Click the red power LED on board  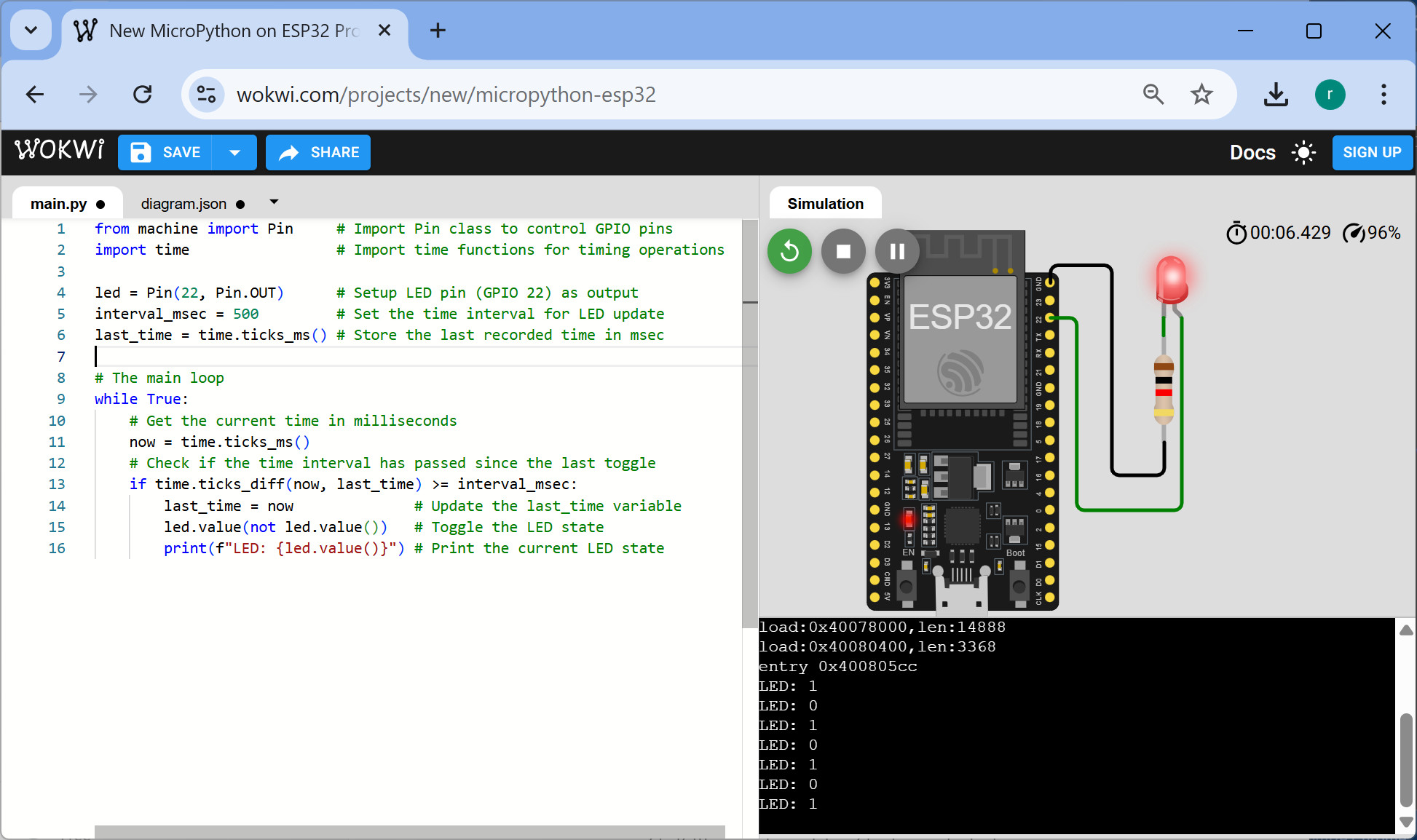coord(909,520)
